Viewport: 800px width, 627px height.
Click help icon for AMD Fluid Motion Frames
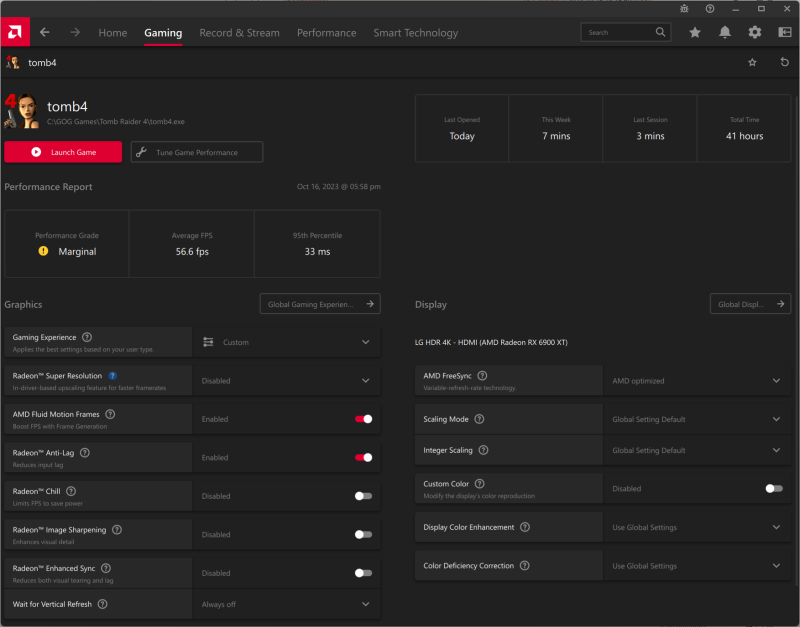pyautogui.click(x=110, y=414)
